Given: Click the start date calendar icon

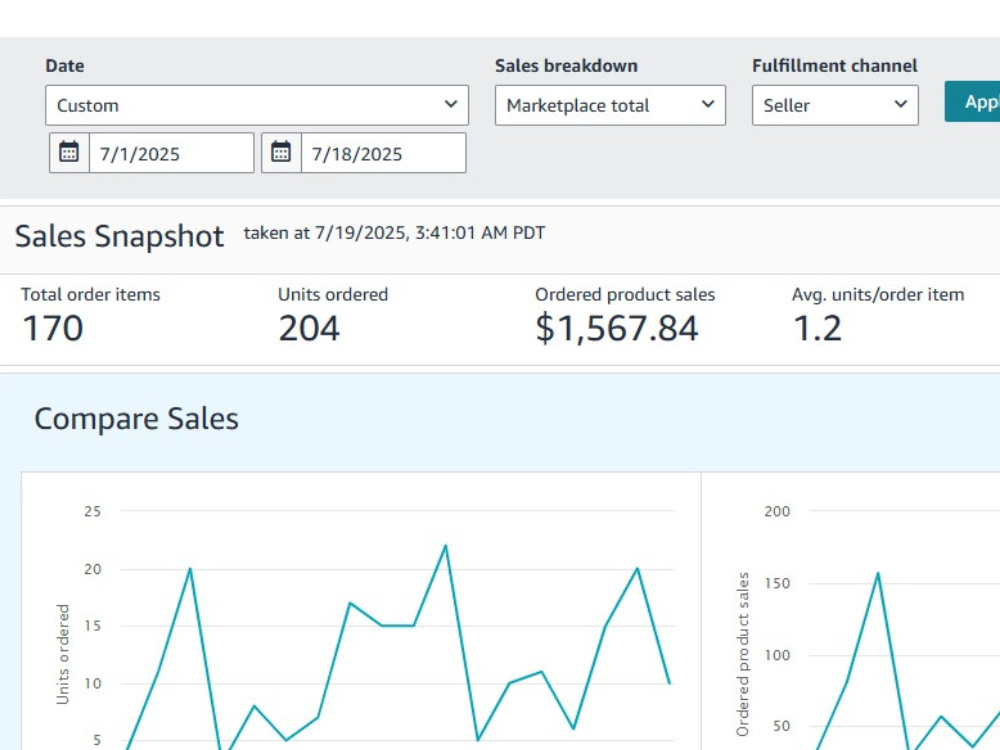Looking at the screenshot, I should tap(69, 153).
